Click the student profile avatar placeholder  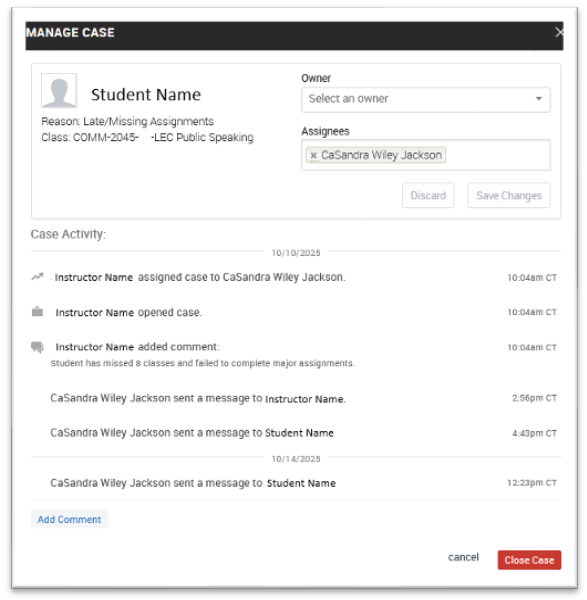tap(59, 90)
